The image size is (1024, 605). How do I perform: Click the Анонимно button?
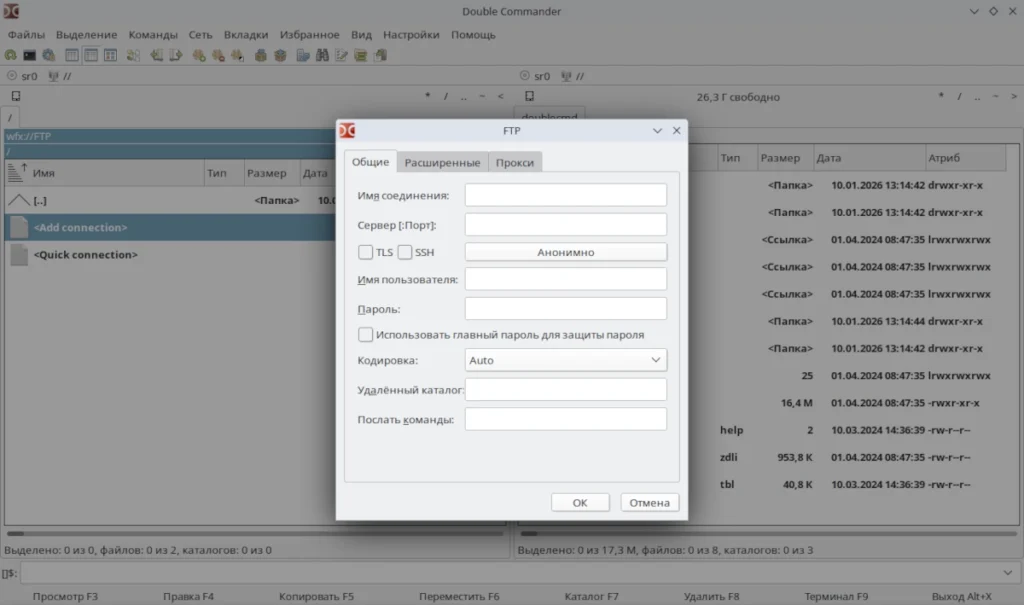[x=566, y=252]
